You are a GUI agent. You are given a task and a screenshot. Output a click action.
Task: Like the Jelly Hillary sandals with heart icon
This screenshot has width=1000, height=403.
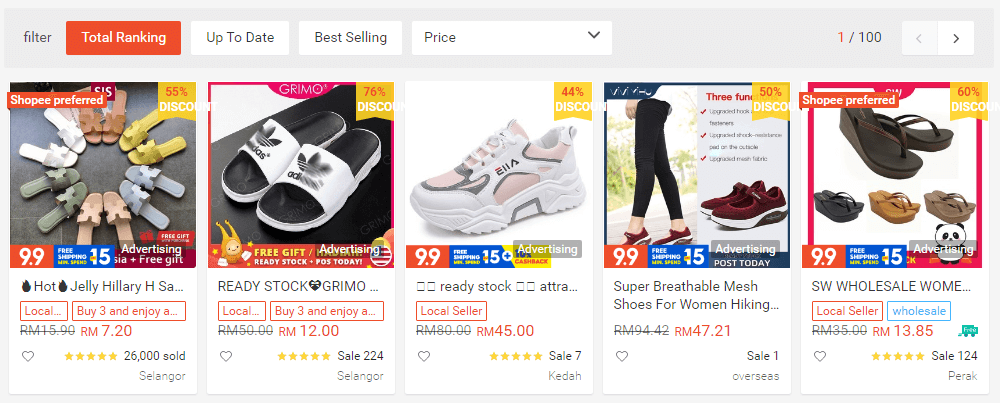(28, 356)
